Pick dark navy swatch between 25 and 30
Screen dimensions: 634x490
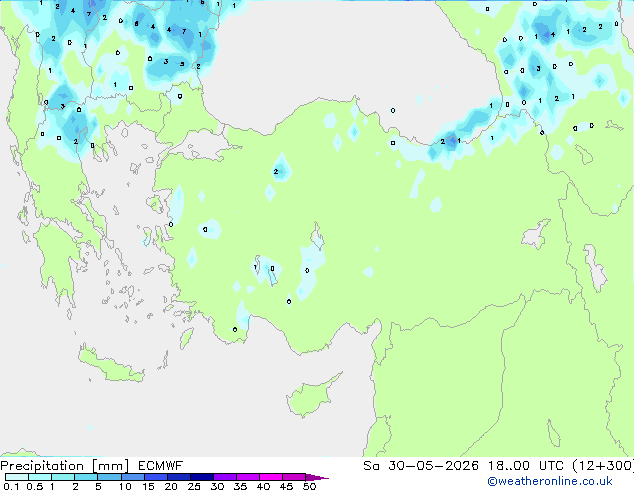pyautogui.click(x=201, y=477)
